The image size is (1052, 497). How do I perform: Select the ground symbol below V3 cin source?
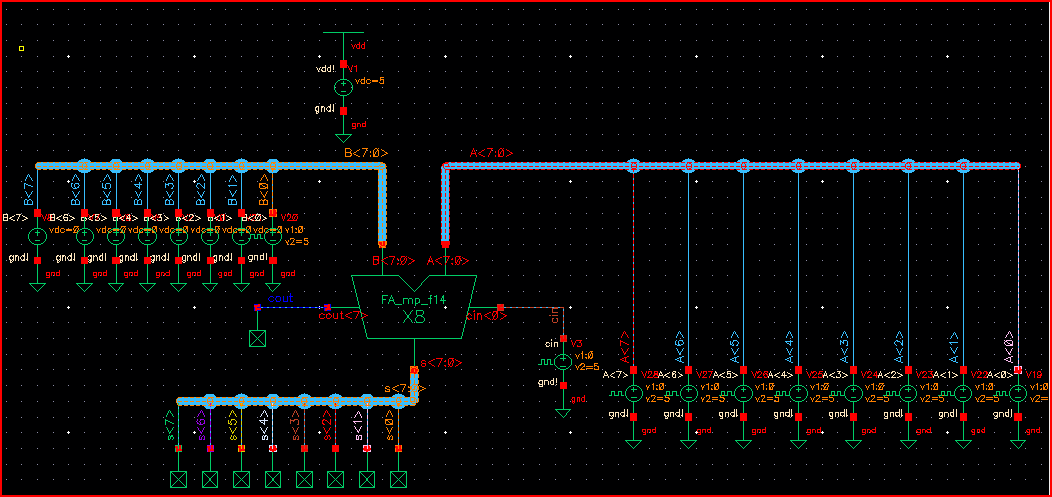[x=563, y=412]
